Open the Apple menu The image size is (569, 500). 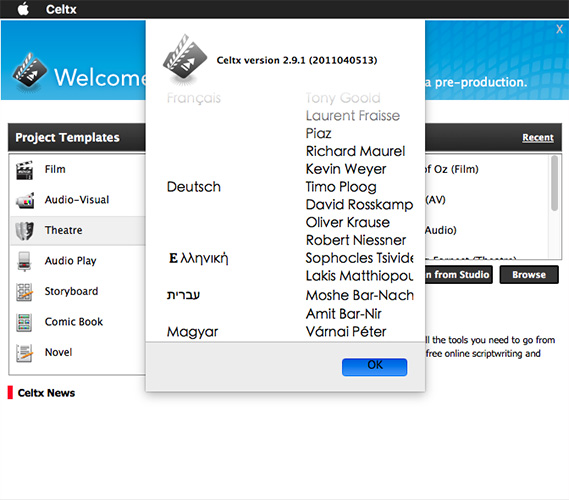coord(23,9)
